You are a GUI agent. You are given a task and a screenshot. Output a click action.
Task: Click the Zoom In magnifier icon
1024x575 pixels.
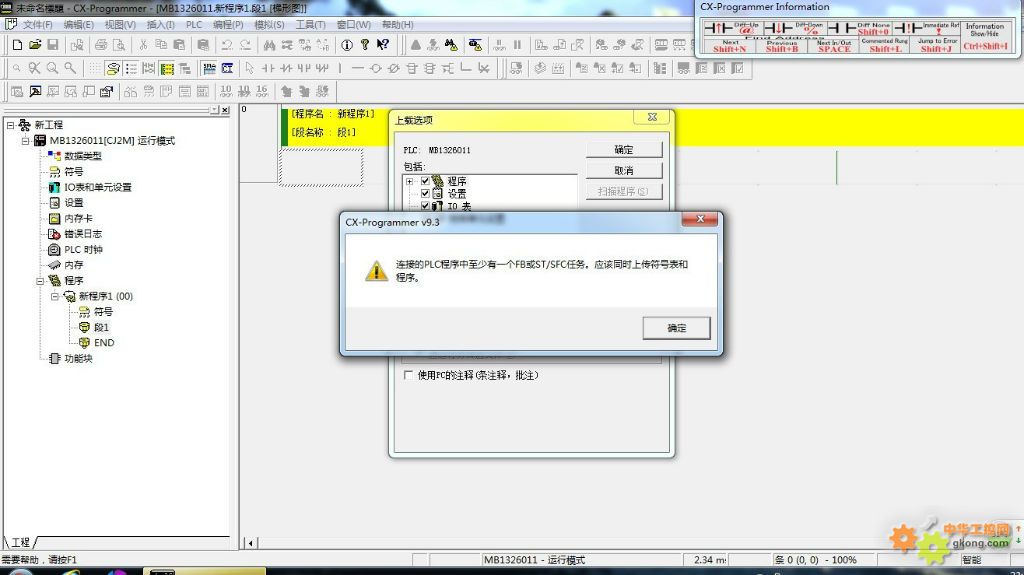click(x=52, y=68)
